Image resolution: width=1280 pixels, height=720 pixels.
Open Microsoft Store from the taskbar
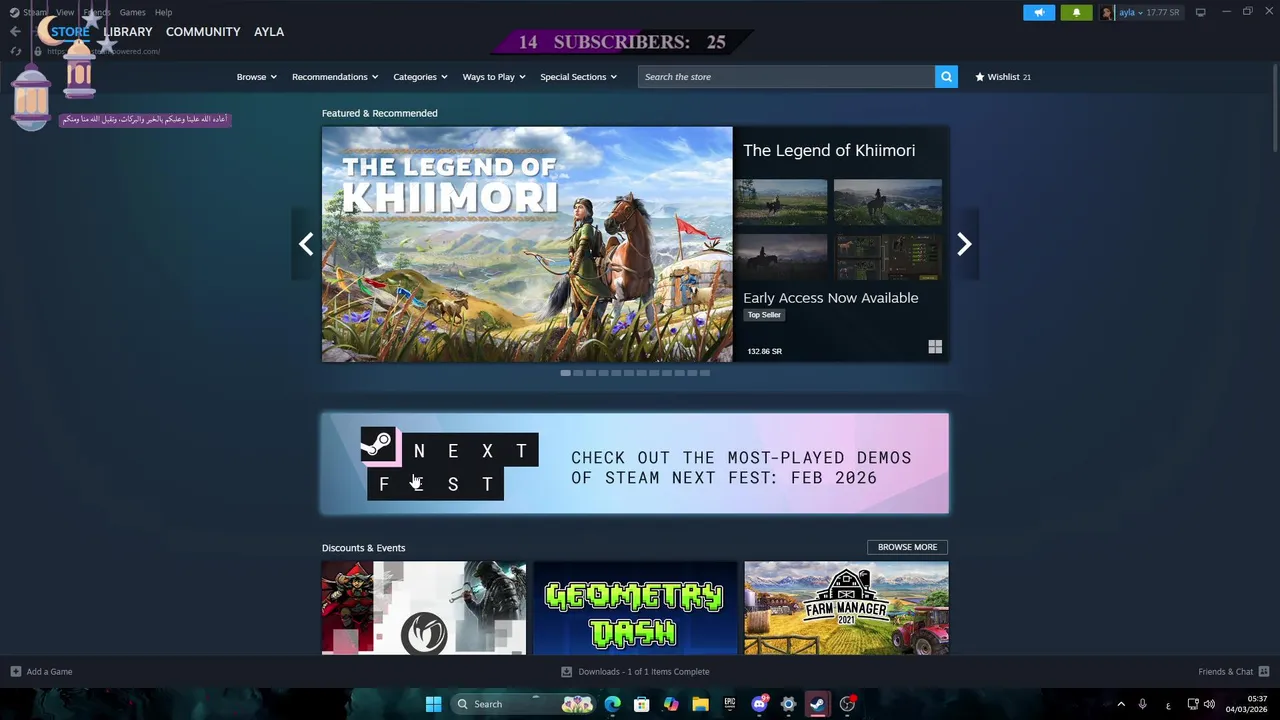(642, 704)
